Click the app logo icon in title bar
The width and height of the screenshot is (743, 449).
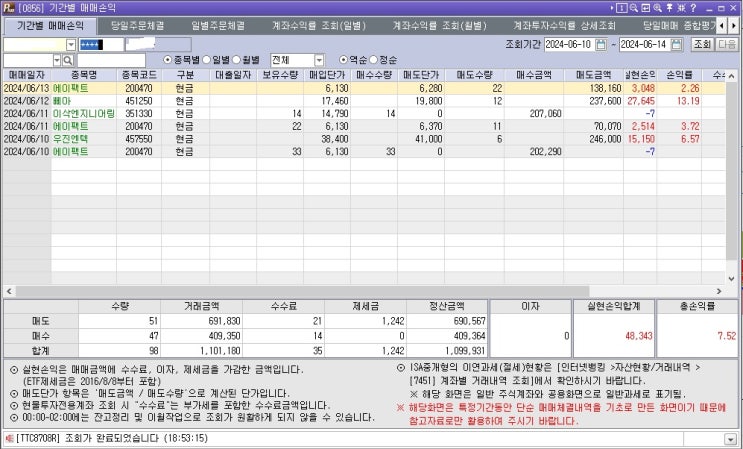pos(9,8)
